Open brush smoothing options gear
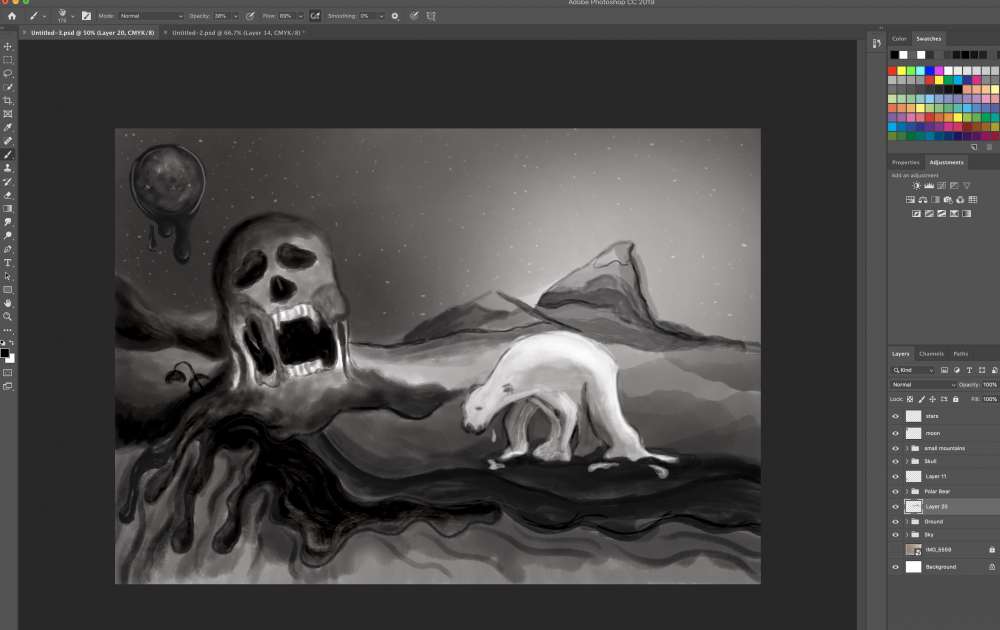This screenshot has height=630, width=1000. pyautogui.click(x=395, y=16)
